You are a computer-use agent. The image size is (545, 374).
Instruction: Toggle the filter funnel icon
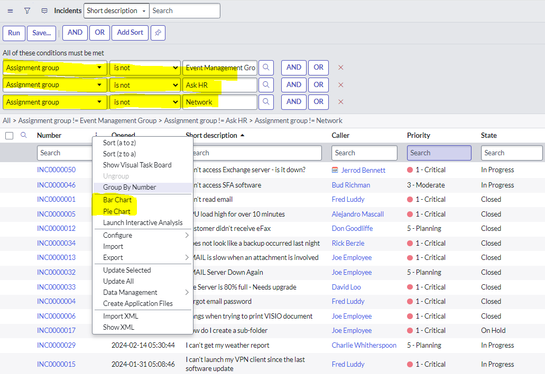[x=27, y=11]
